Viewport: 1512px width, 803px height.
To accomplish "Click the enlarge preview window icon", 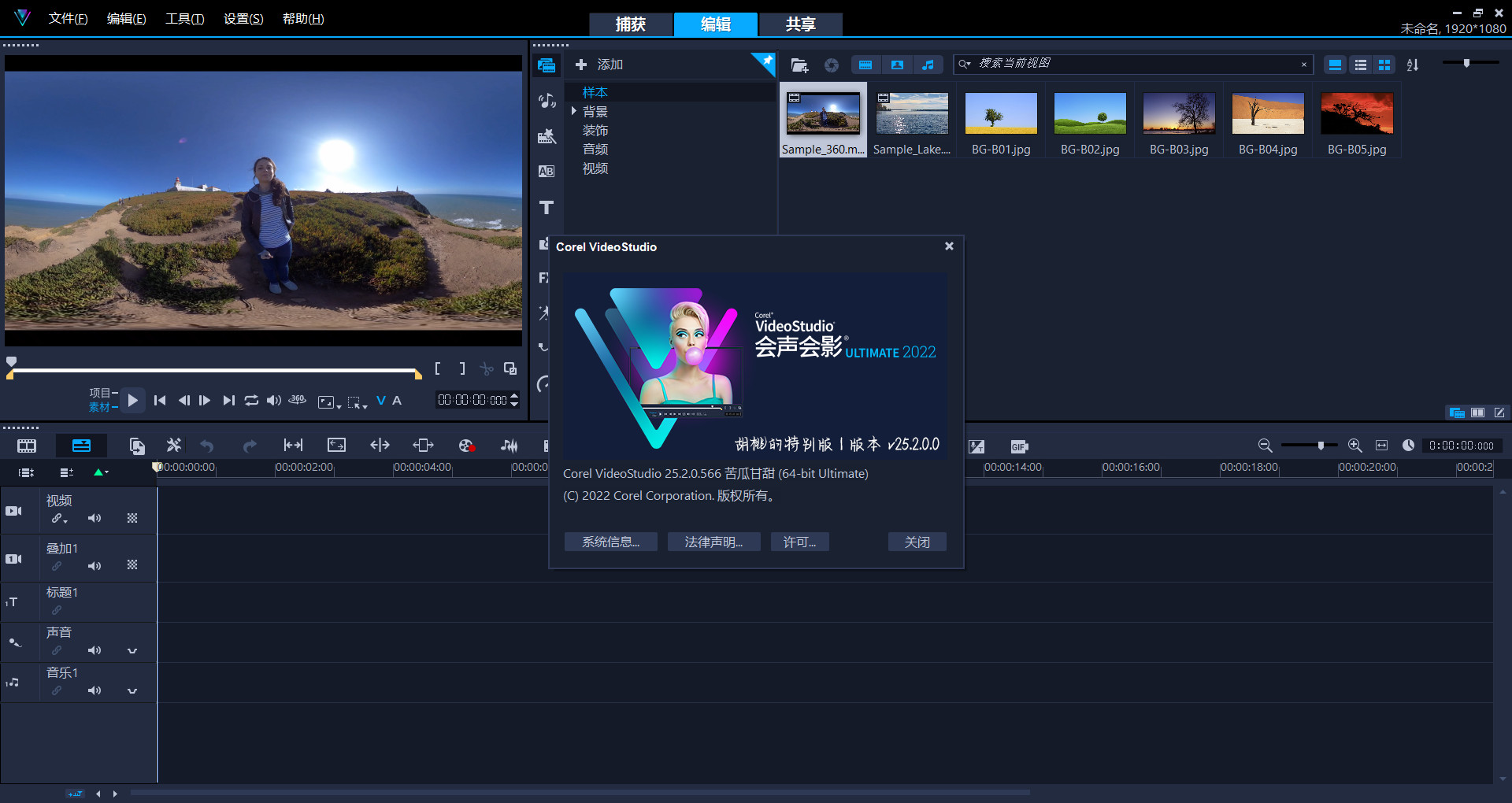I will coord(510,368).
